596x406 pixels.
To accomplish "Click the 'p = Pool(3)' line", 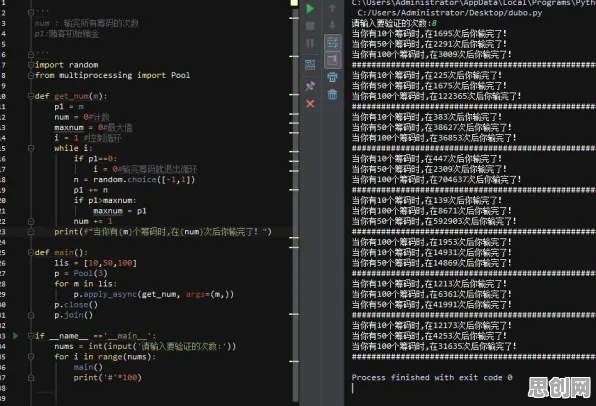I will coord(81,273).
